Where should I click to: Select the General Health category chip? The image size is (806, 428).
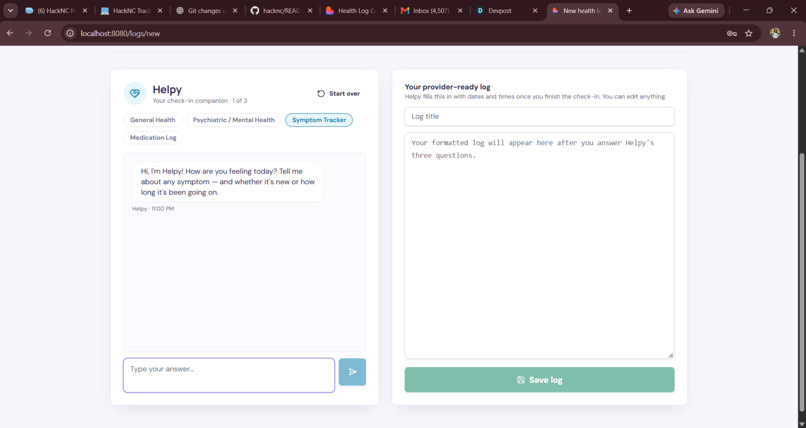[153, 120]
